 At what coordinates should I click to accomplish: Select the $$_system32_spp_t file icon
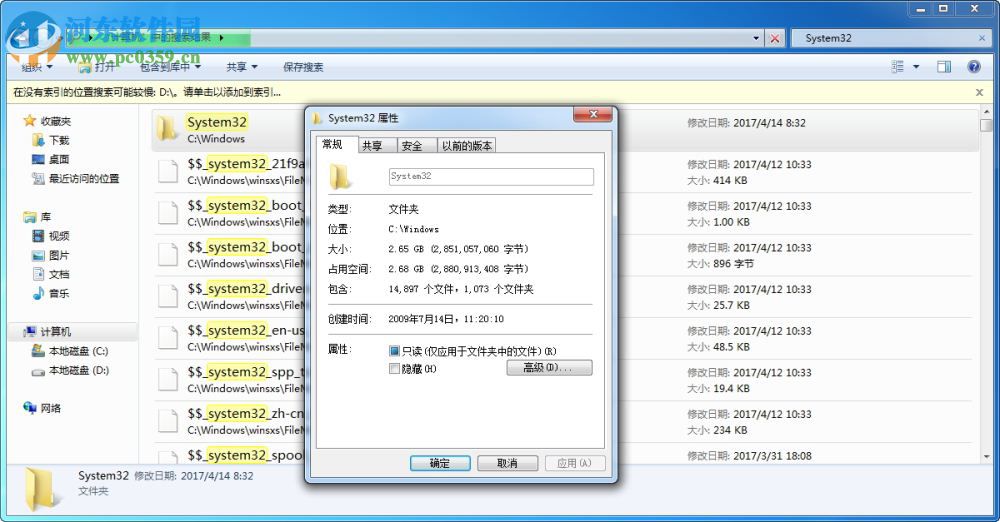click(x=168, y=379)
